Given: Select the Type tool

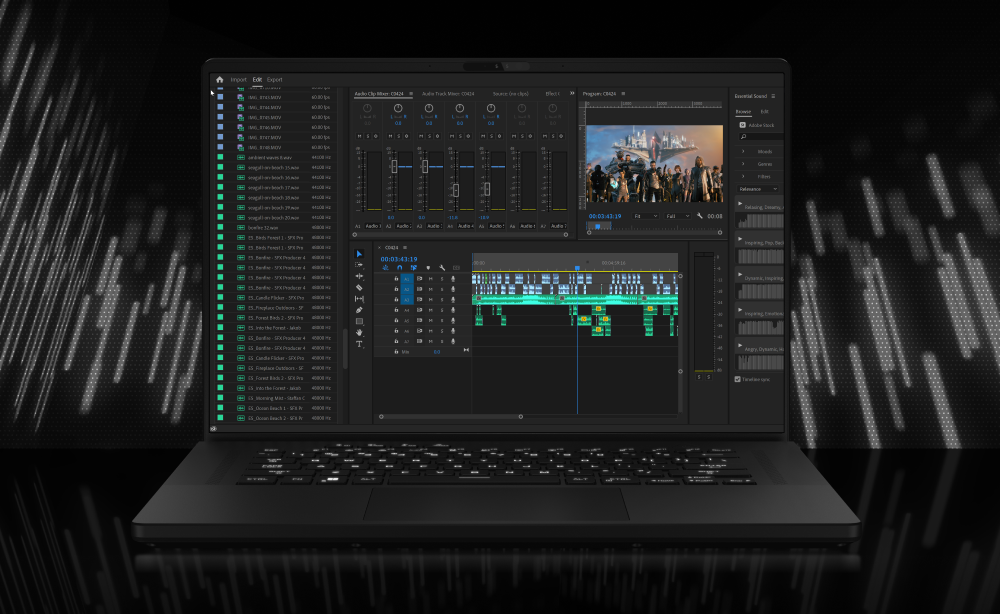Looking at the screenshot, I should [x=359, y=344].
